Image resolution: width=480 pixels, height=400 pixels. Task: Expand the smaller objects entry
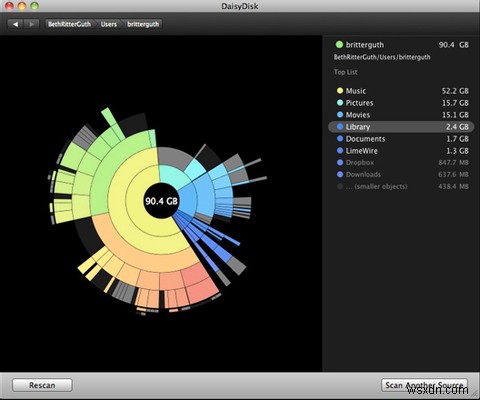pos(402,186)
